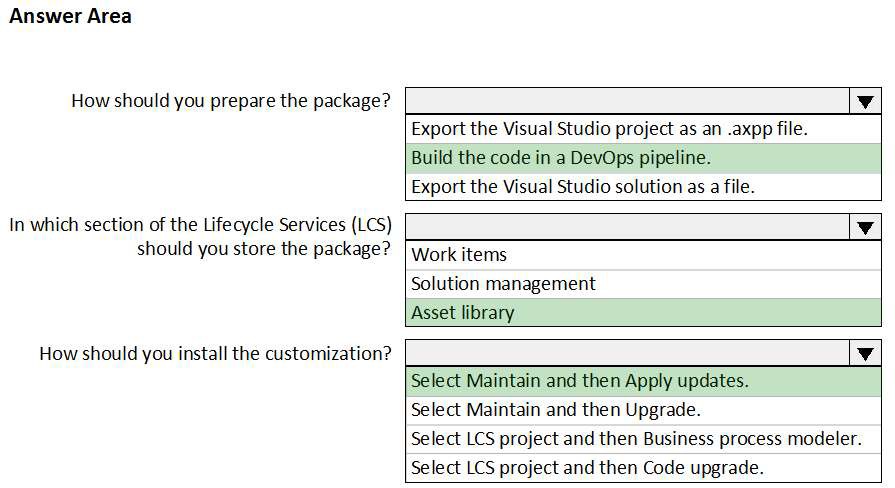Viewport: 895px width, 488px height.
Task: Click the install customization combo box field
Action: coord(627,353)
